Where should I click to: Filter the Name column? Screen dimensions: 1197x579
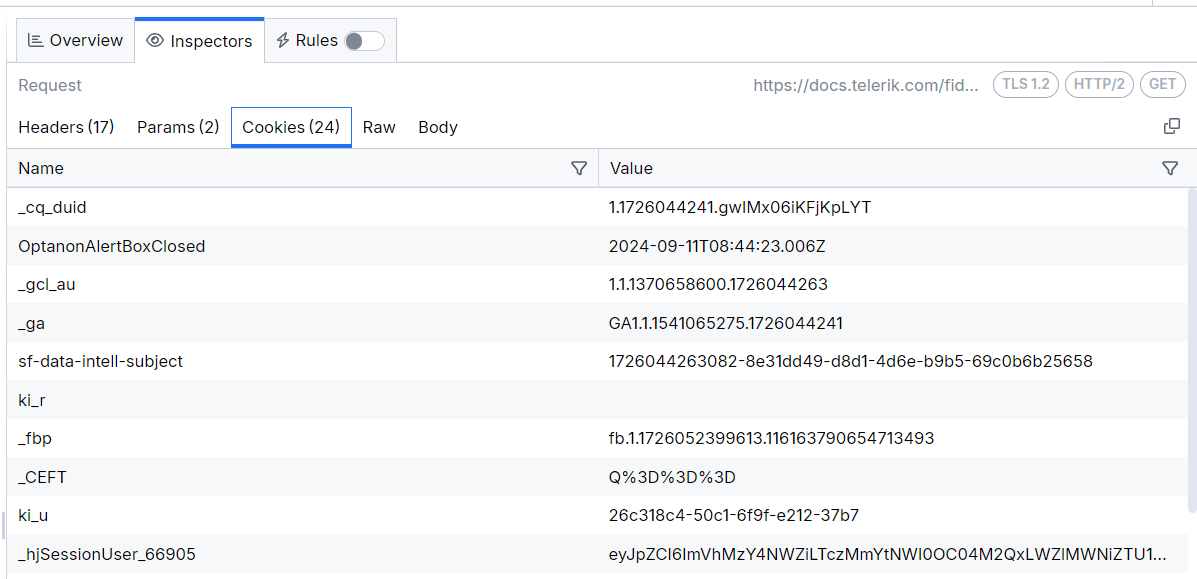[x=578, y=168]
